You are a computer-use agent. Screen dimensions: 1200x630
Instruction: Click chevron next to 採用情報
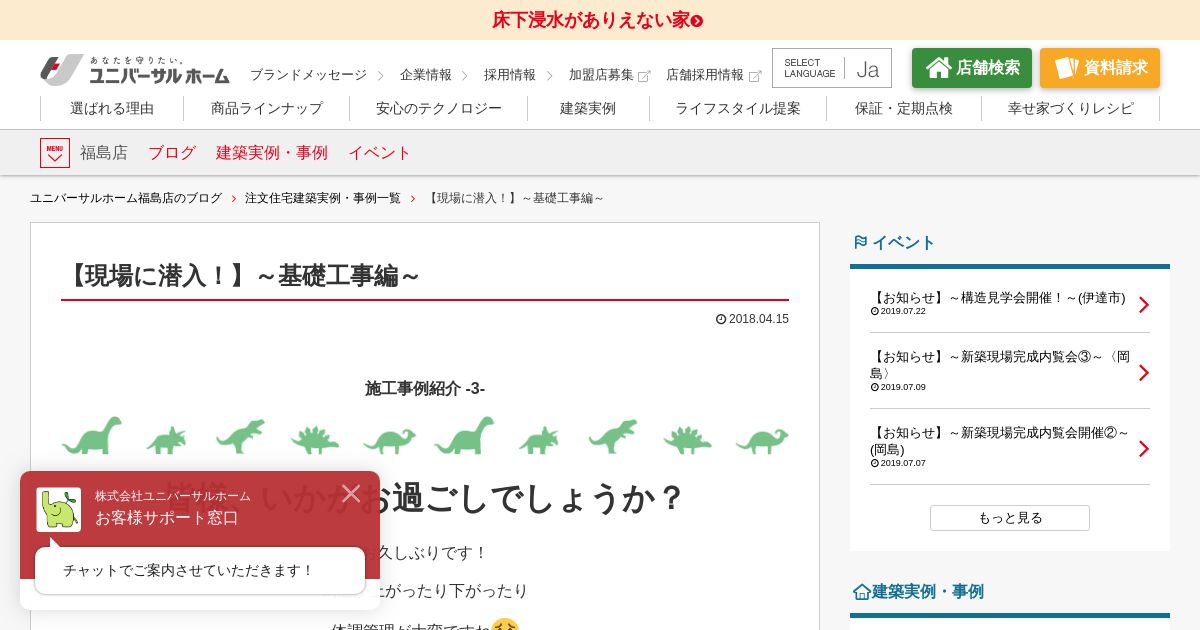point(549,76)
